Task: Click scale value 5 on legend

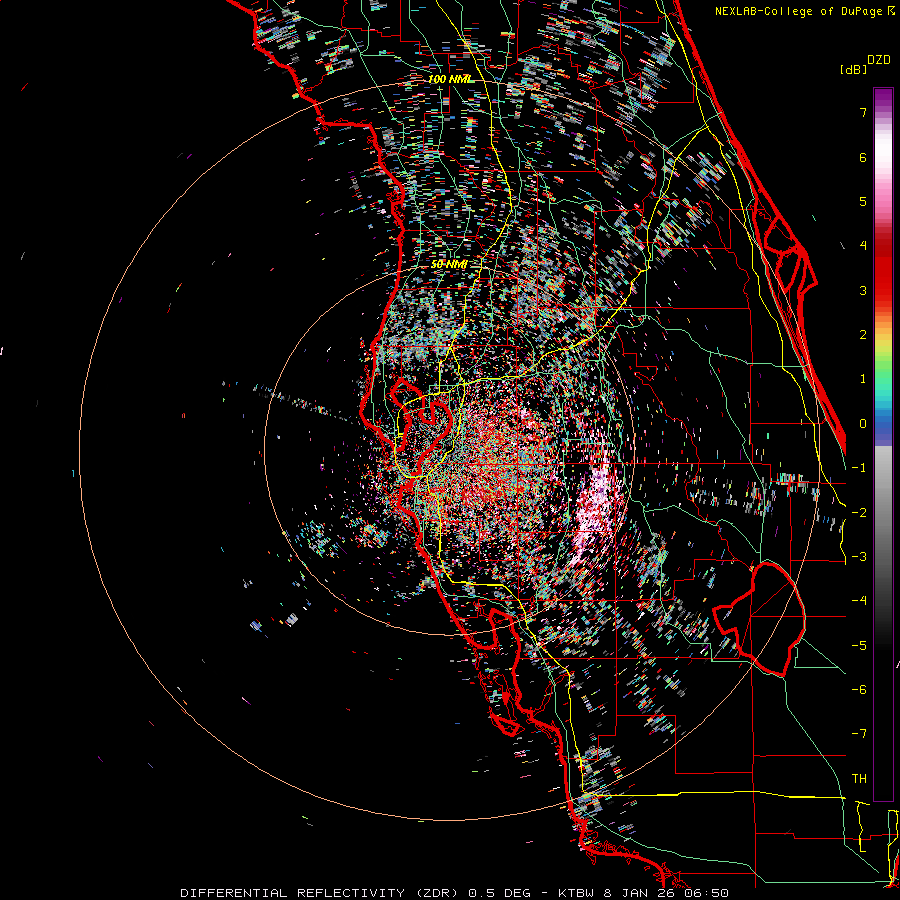Action: (863, 201)
